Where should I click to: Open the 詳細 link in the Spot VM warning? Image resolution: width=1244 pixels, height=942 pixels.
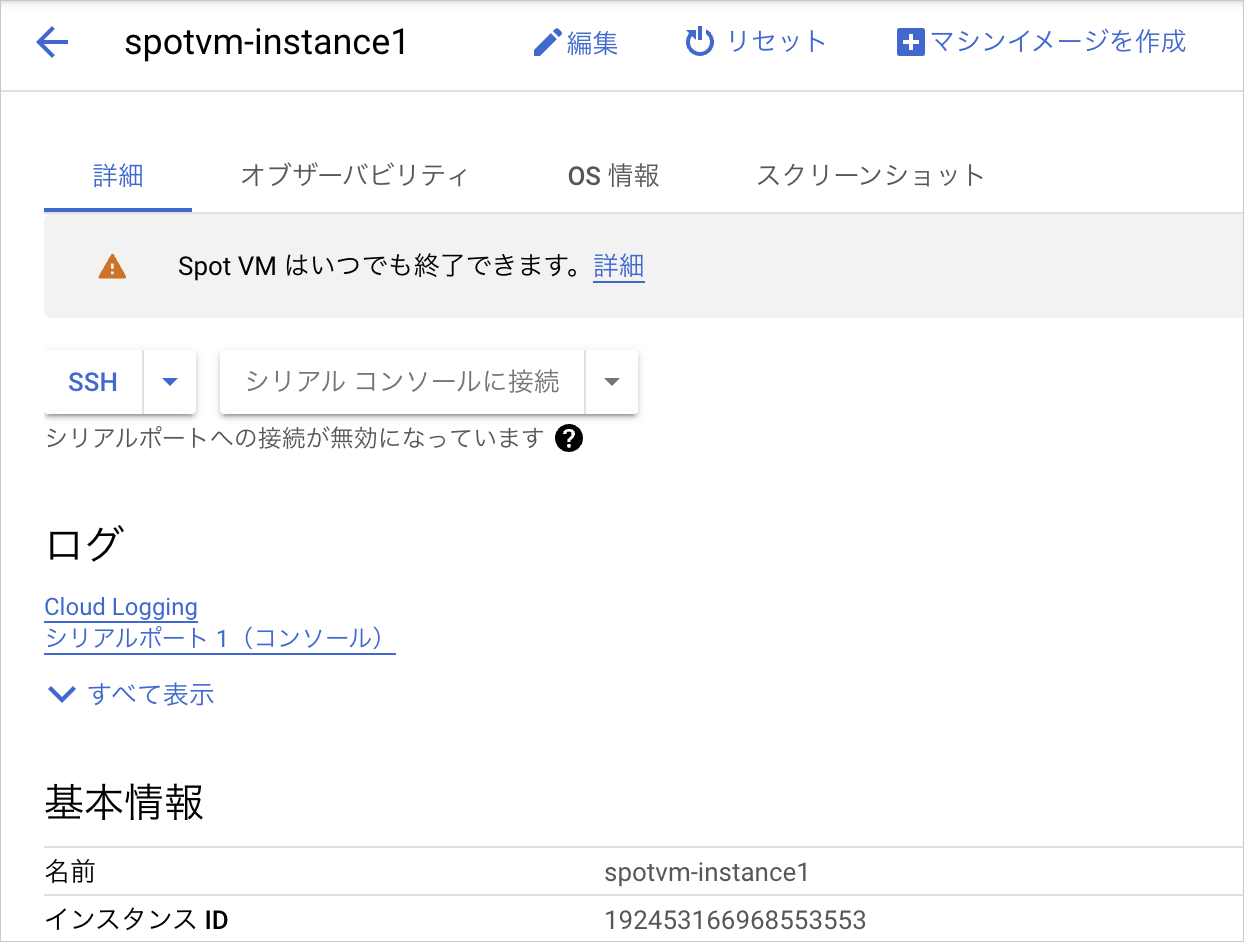pos(618,265)
